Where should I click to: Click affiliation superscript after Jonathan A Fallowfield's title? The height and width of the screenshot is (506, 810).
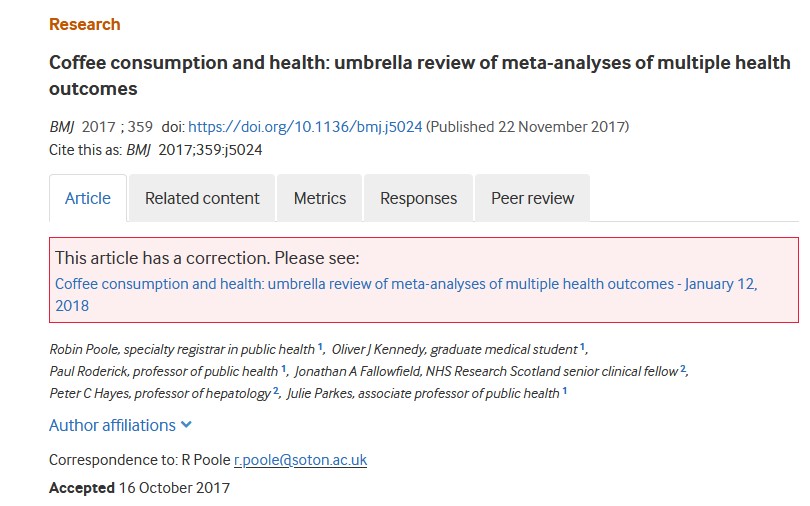pyautogui.click(x=683, y=368)
